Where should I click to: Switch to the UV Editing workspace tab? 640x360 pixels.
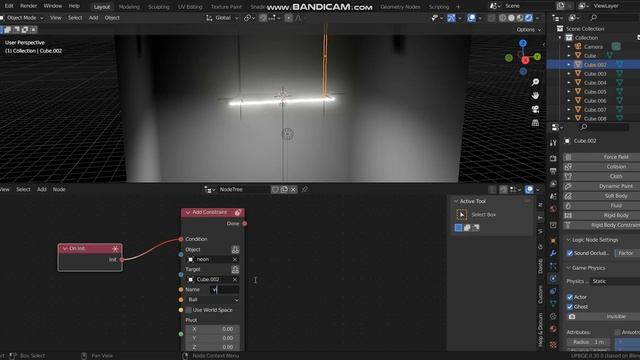(x=190, y=7)
